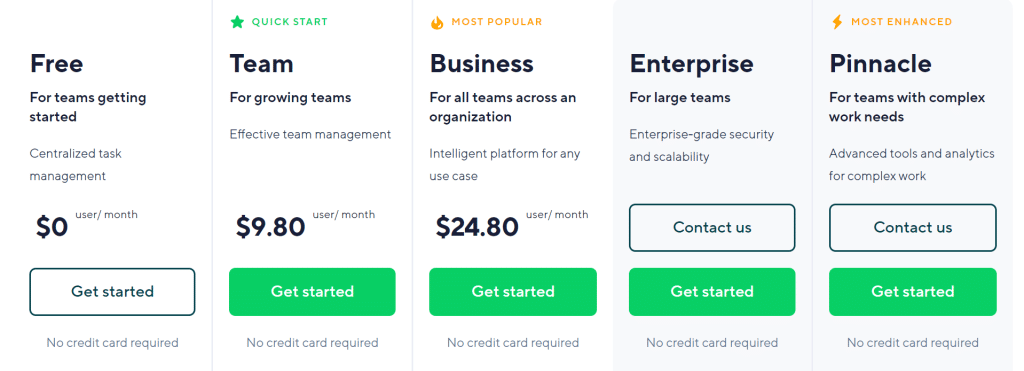Click Get started under the Pinnacle plan

click(913, 292)
